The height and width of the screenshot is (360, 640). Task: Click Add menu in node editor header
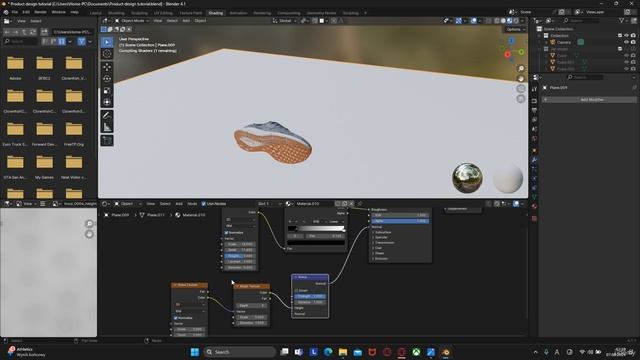[179, 204]
